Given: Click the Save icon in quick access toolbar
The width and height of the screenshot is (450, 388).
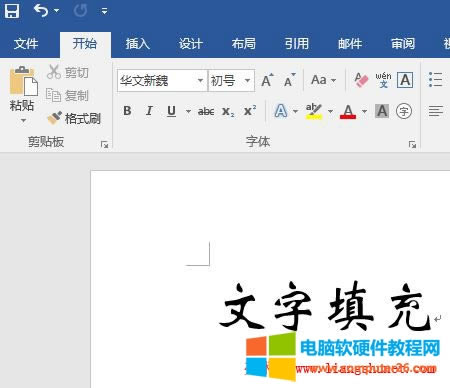Looking at the screenshot, I should (12, 10).
